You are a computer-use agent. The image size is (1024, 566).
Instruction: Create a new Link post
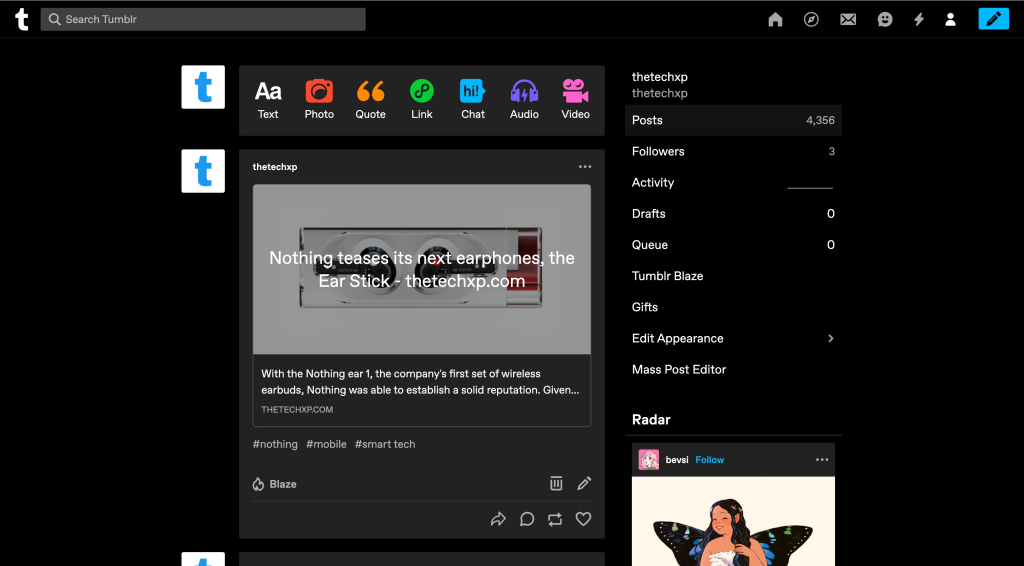pyautogui.click(x=422, y=100)
